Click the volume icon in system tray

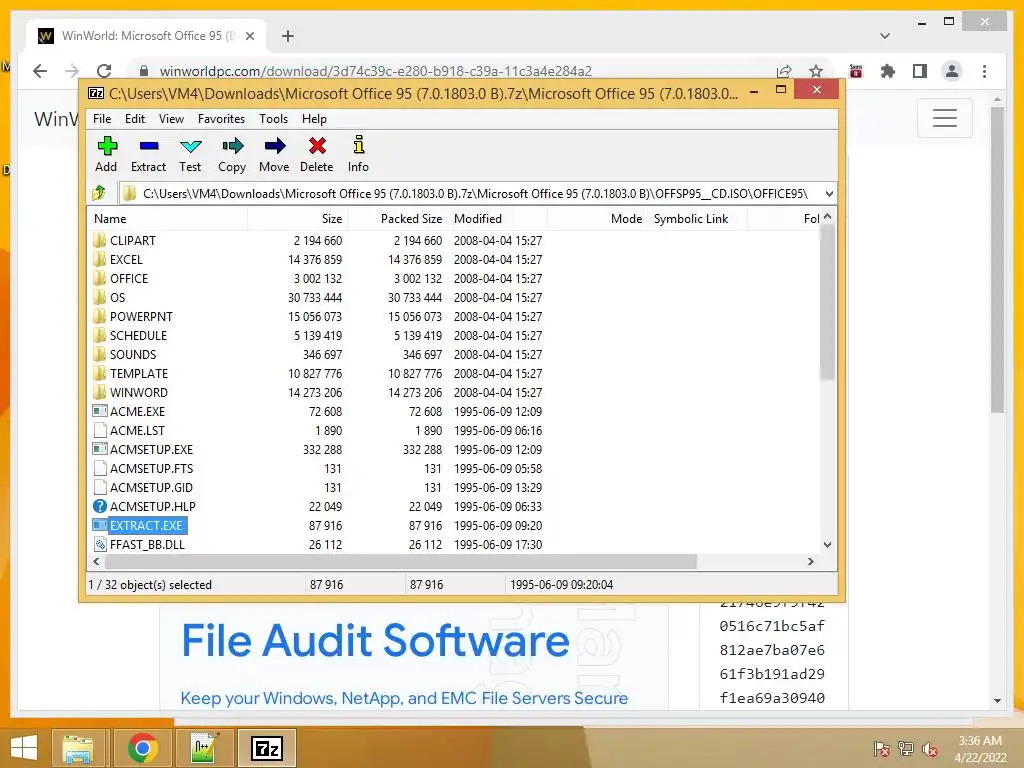click(x=929, y=749)
